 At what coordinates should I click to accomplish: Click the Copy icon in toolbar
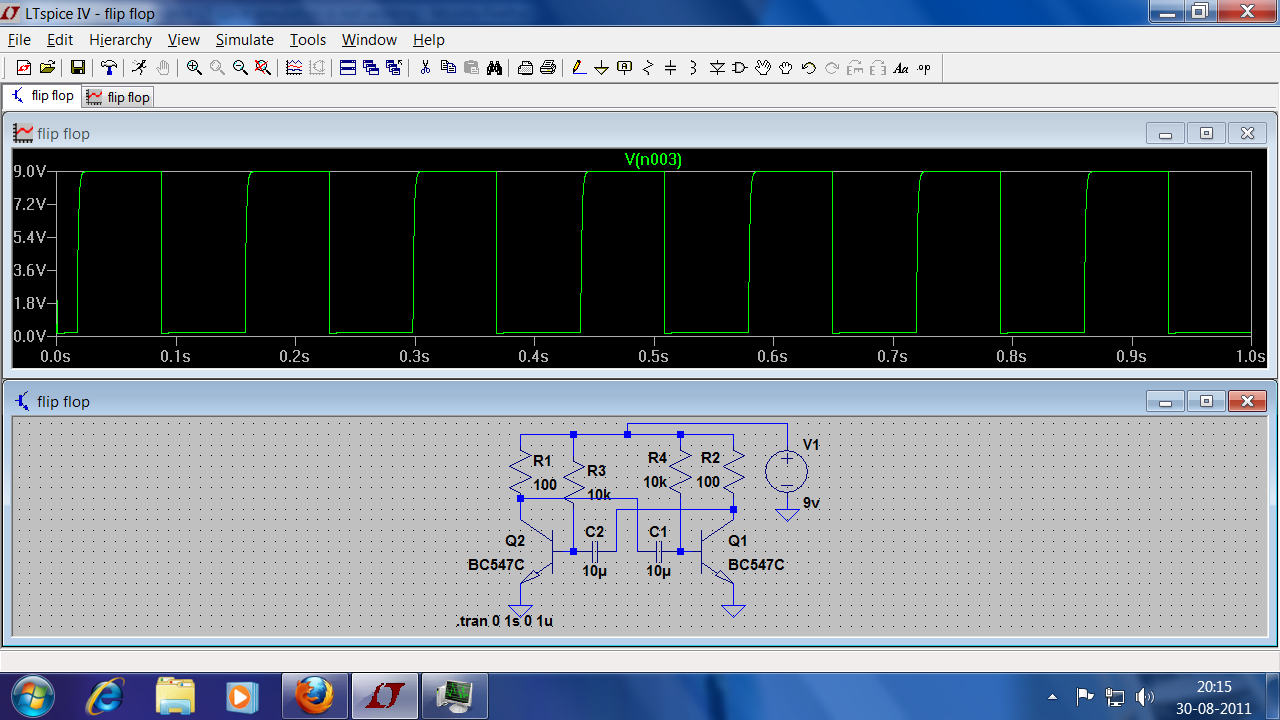(x=448, y=68)
